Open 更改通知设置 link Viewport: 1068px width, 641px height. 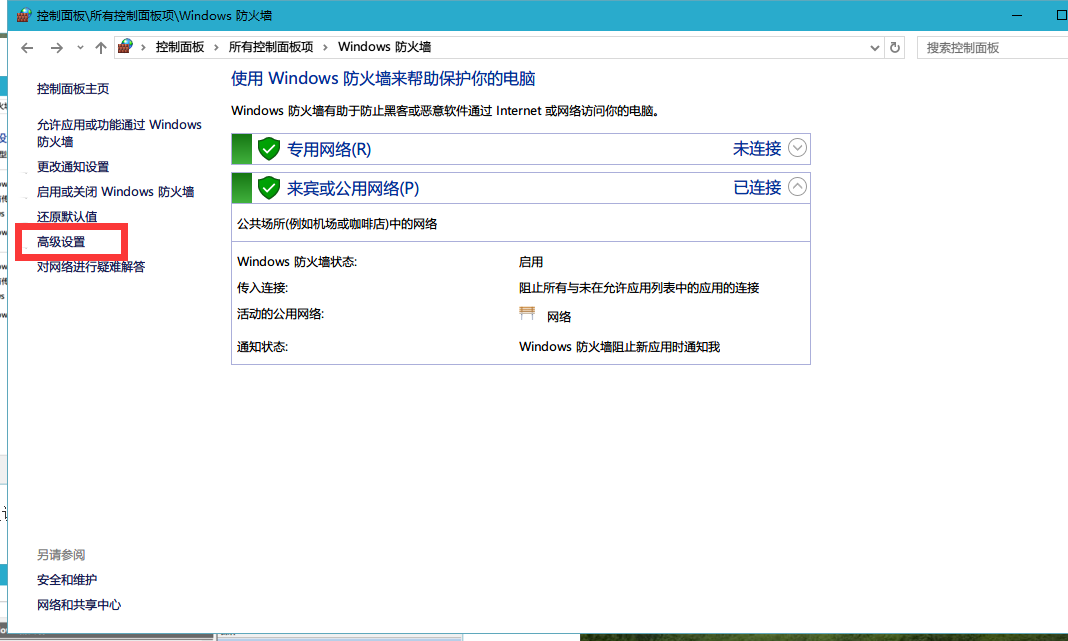73,167
